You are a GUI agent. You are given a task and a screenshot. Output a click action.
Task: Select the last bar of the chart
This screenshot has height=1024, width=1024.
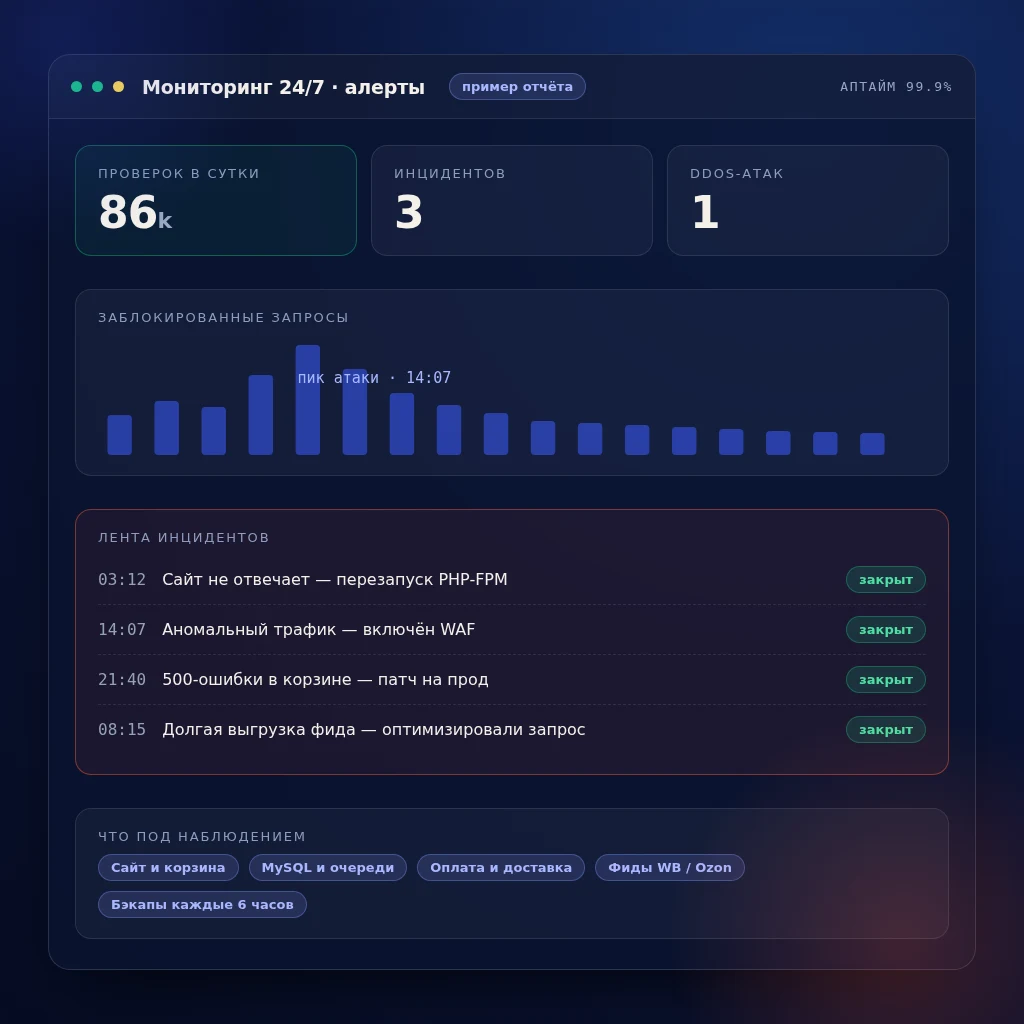tap(872, 444)
